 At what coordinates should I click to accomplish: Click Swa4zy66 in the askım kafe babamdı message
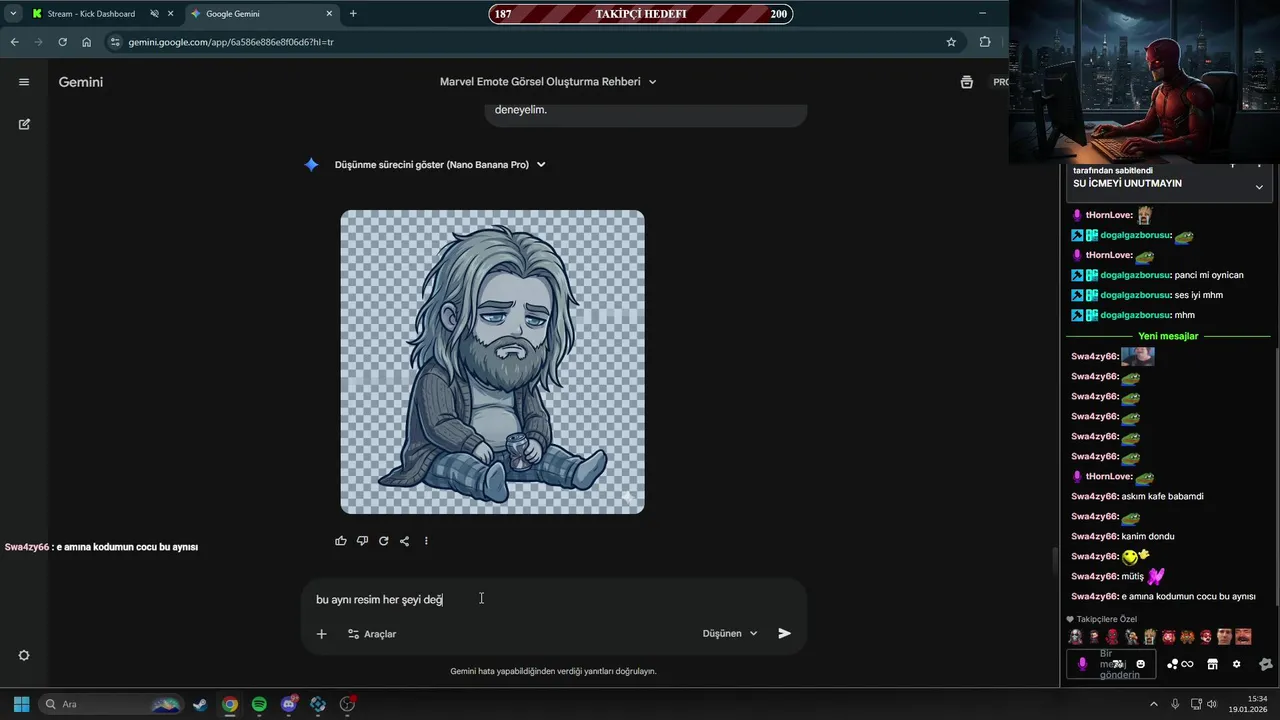pyautogui.click(x=1094, y=496)
